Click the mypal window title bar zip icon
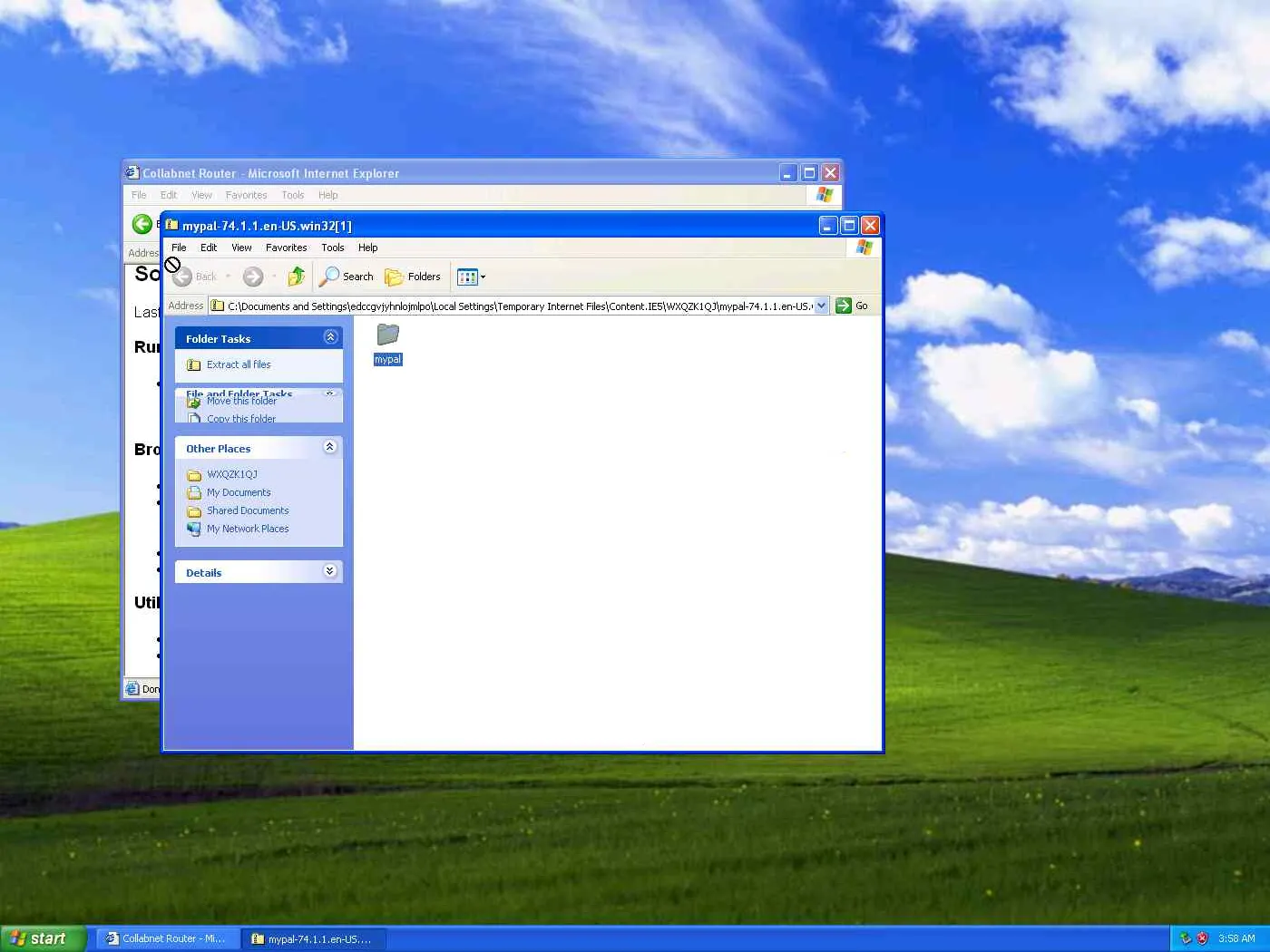Screen dimensions: 1270x952 click(x=171, y=225)
